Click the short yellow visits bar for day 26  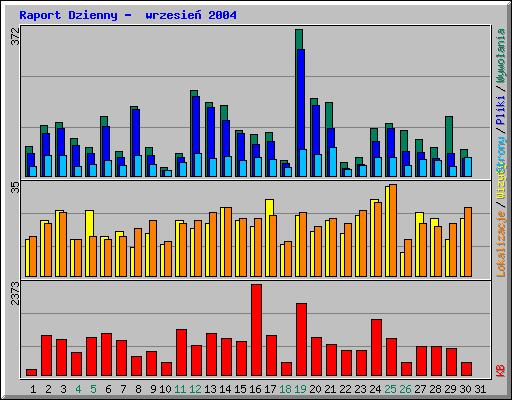point(402,264)
